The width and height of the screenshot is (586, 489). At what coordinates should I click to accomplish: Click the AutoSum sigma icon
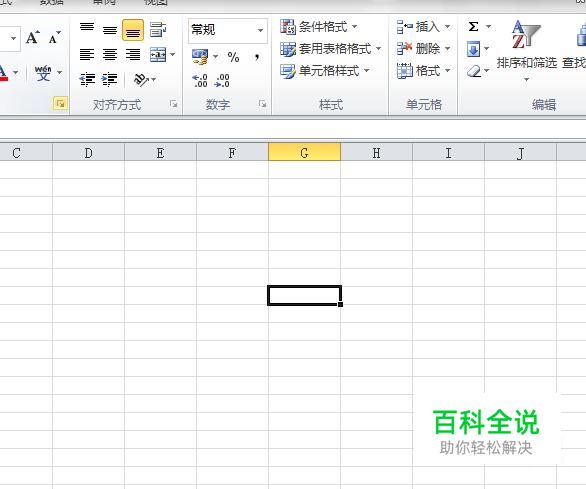click(x=473, y=27)
